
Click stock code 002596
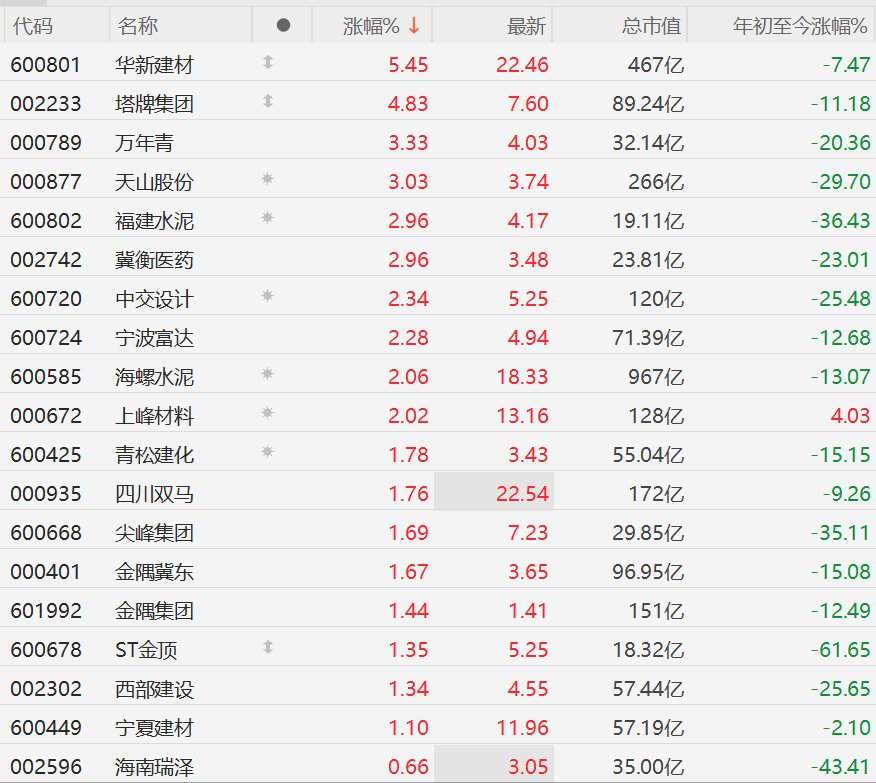[x=46, y=767]
